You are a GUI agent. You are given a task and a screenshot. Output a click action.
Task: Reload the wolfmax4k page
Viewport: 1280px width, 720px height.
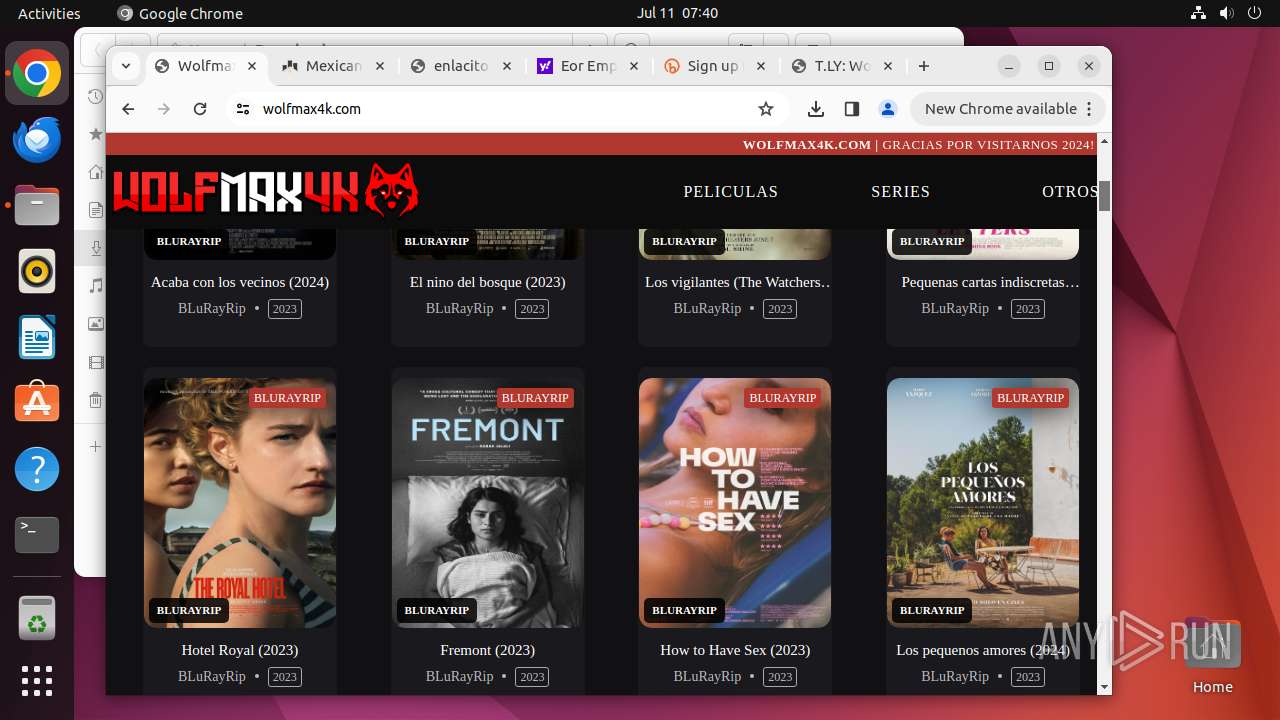200,109
